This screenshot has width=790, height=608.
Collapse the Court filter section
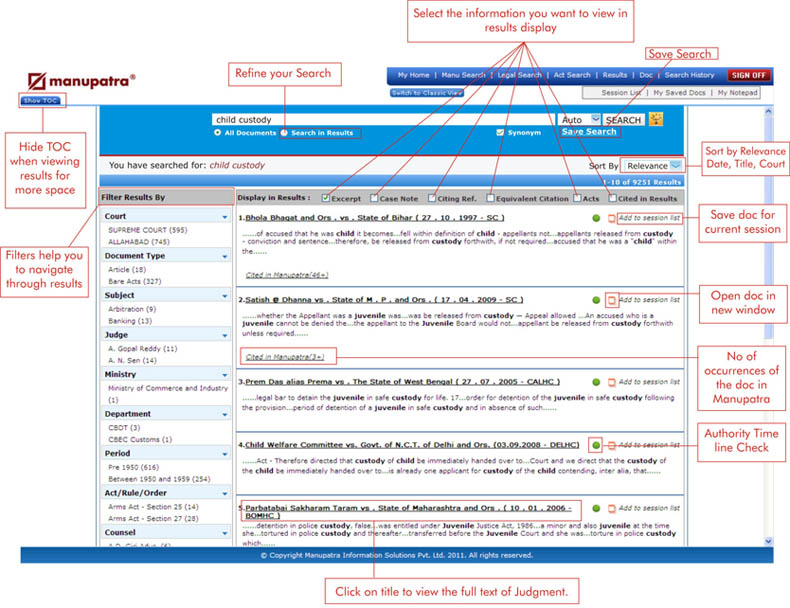coord(225,217)
